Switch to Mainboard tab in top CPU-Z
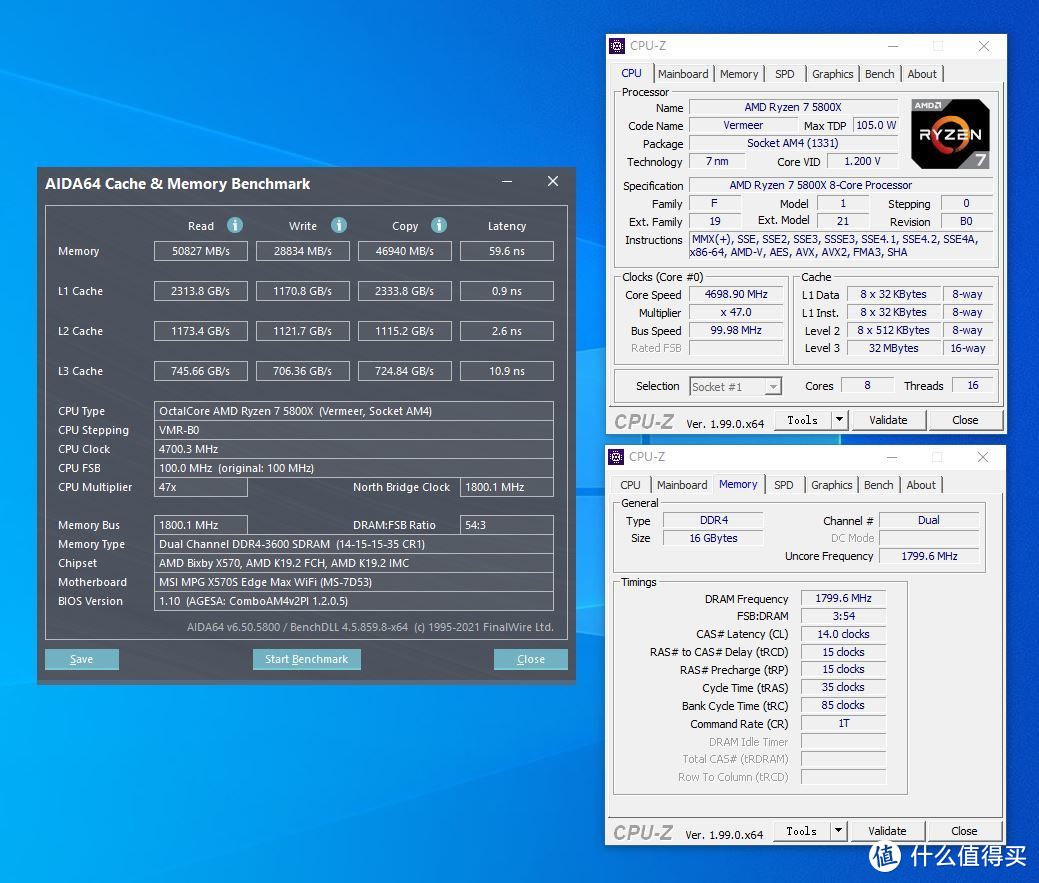1039x883 pixels. pyautogui.click(x=683, y=74)
